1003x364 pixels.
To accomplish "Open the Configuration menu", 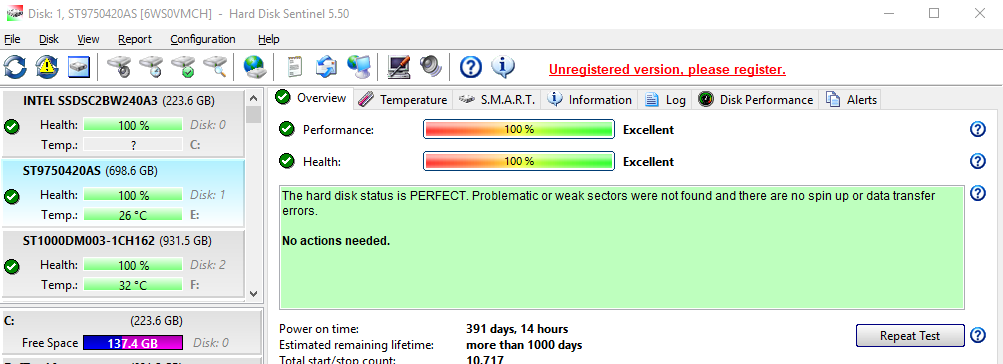I will [203, 39].
